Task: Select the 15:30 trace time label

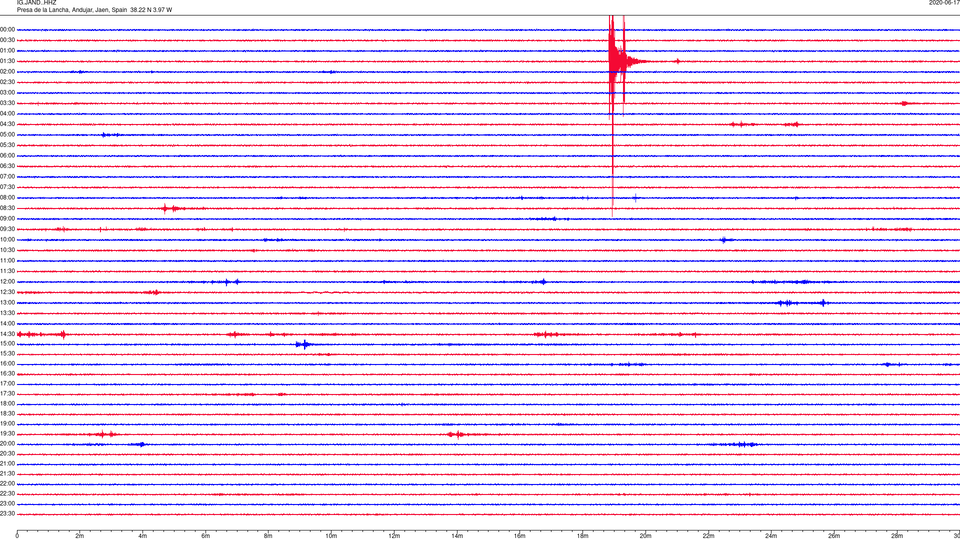Action: tap(7, 354)
